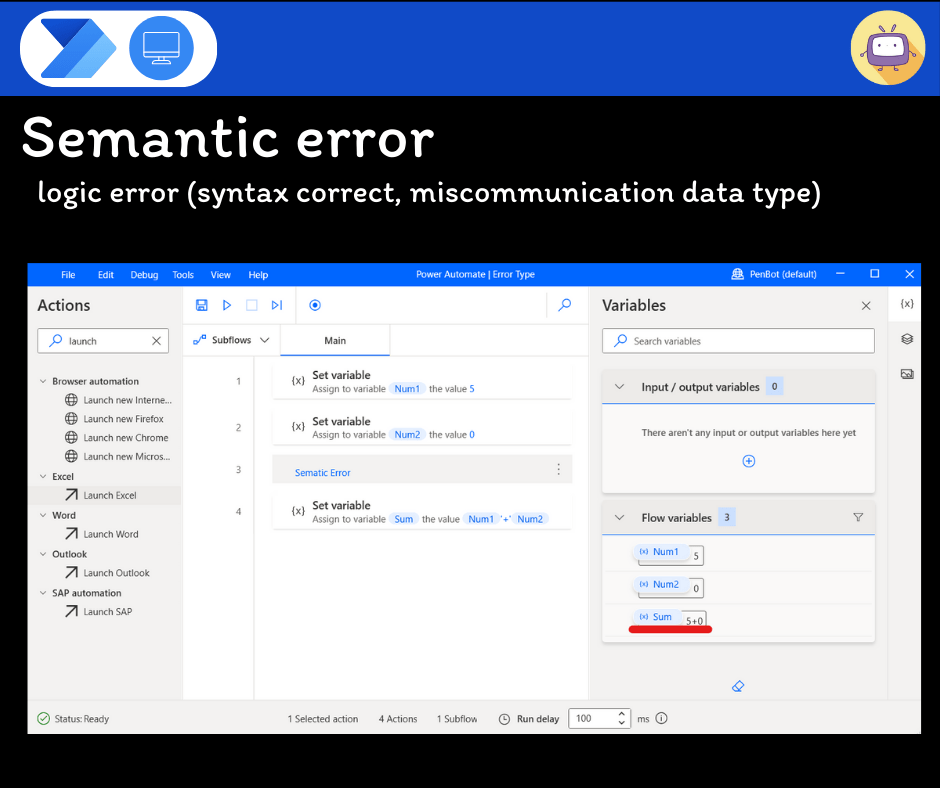Open Images panel icon

pos(907,374)
